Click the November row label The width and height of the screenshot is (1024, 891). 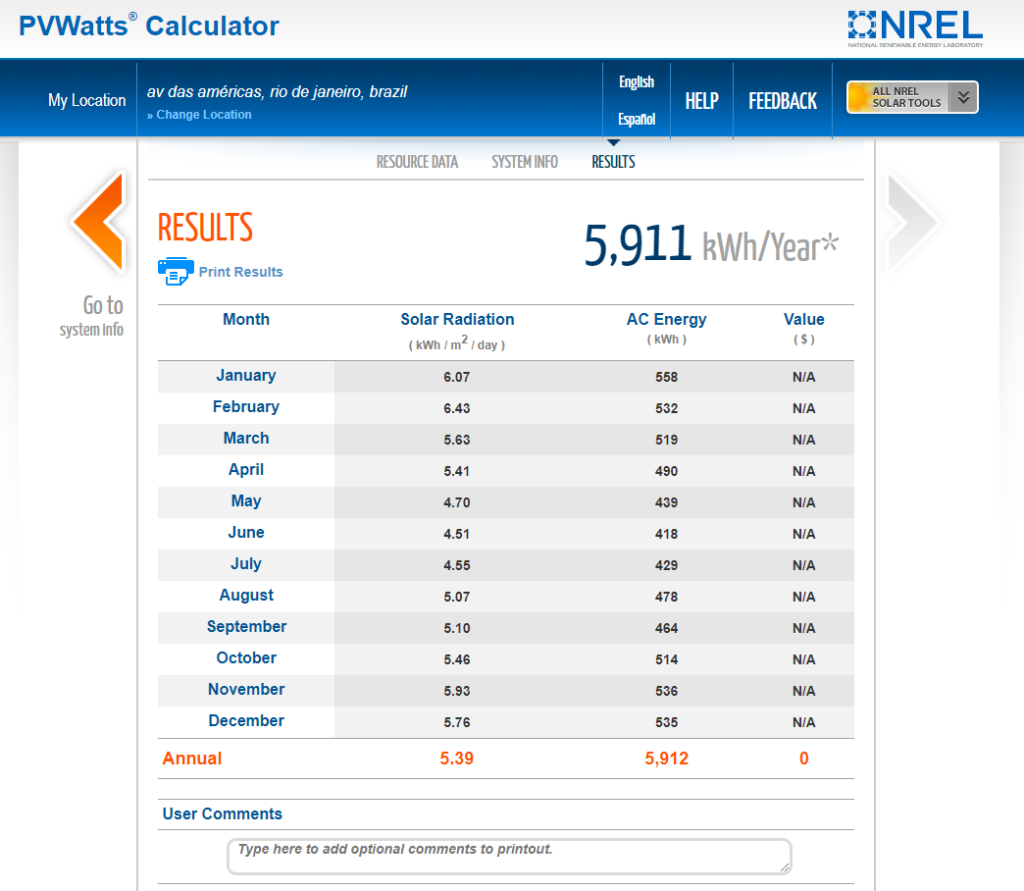click(246, 689)
